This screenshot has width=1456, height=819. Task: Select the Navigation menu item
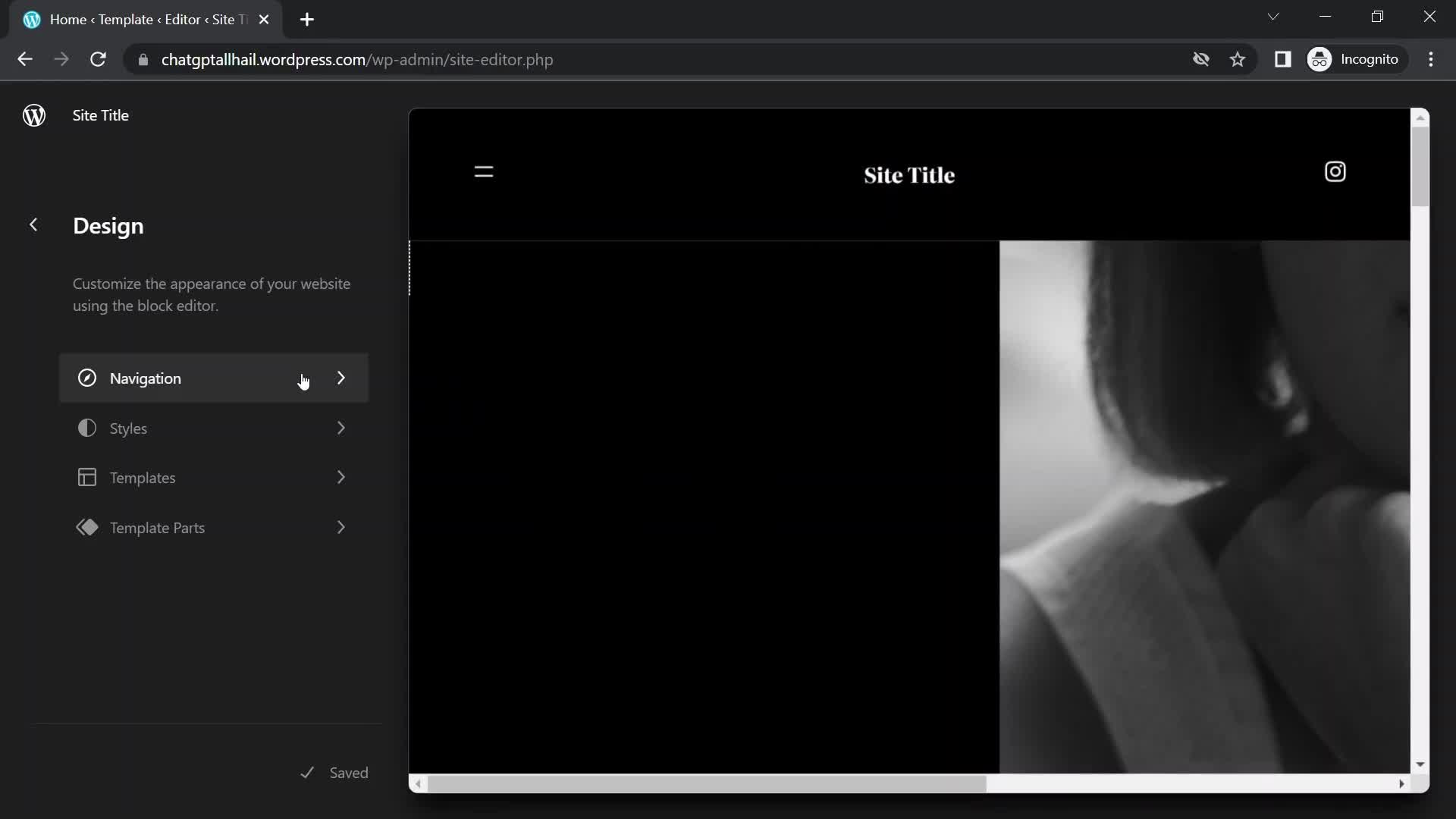pyautogui.click(x=213, y=378)
